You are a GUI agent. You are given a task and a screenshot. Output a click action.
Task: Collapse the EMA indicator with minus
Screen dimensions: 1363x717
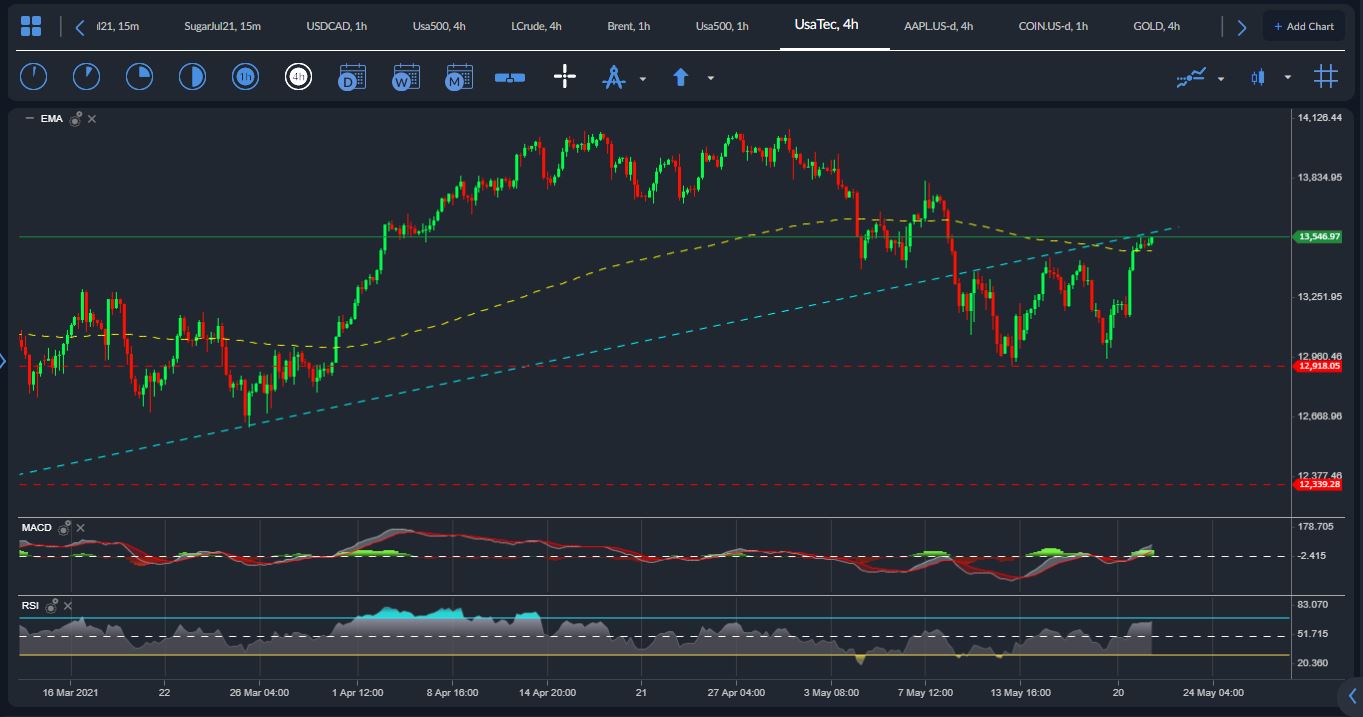pos(29,119)
